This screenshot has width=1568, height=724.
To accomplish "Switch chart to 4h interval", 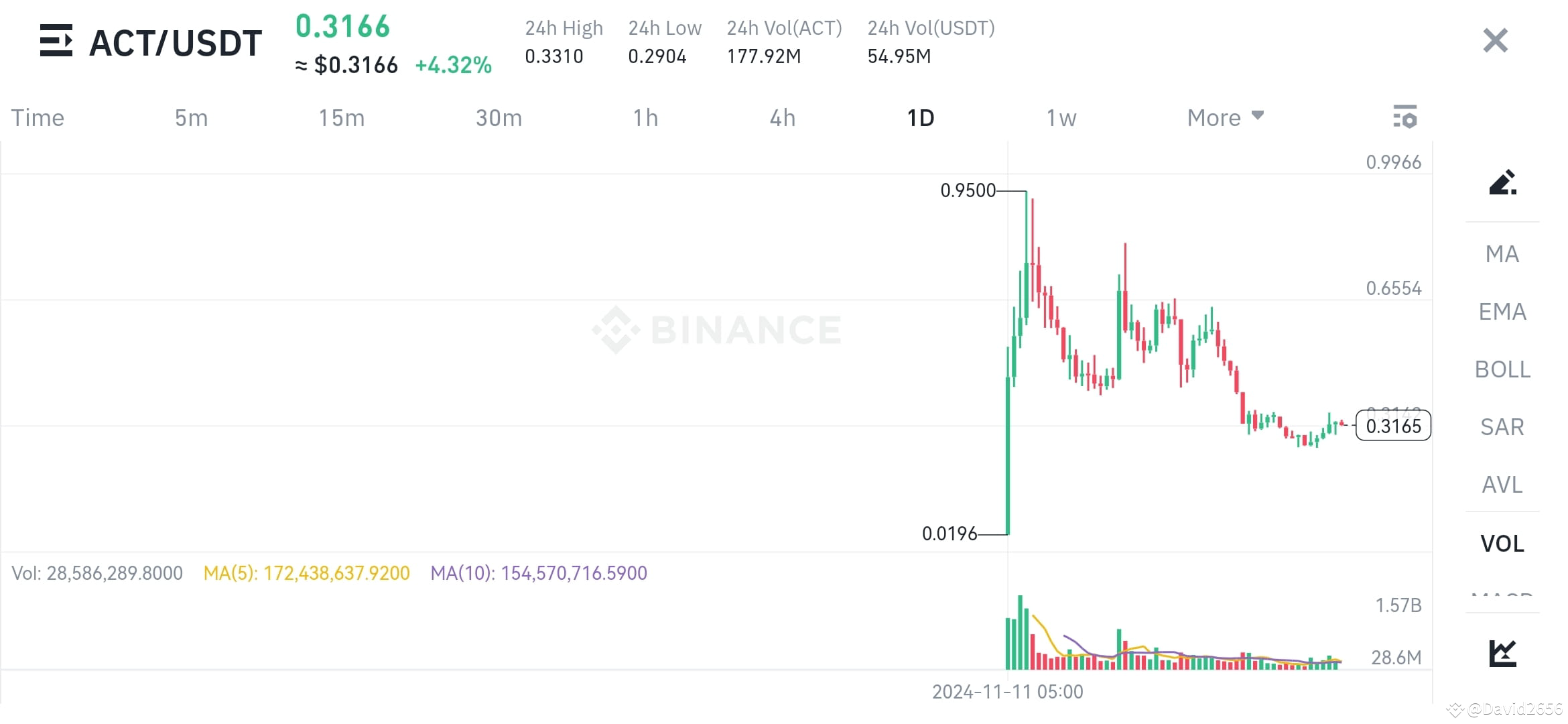I will pyautogui.click(x=781, y=117).
